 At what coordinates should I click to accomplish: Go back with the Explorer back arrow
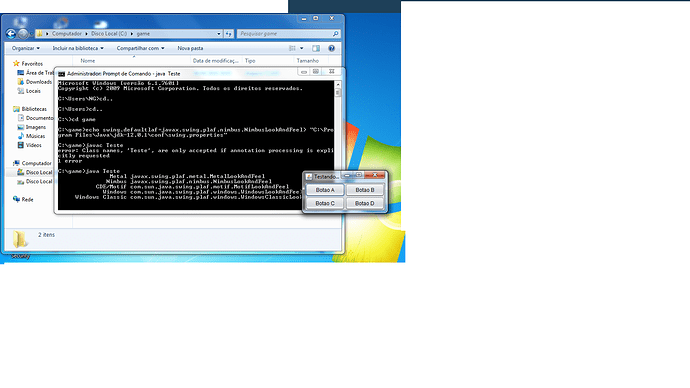[x=11, y=33]
